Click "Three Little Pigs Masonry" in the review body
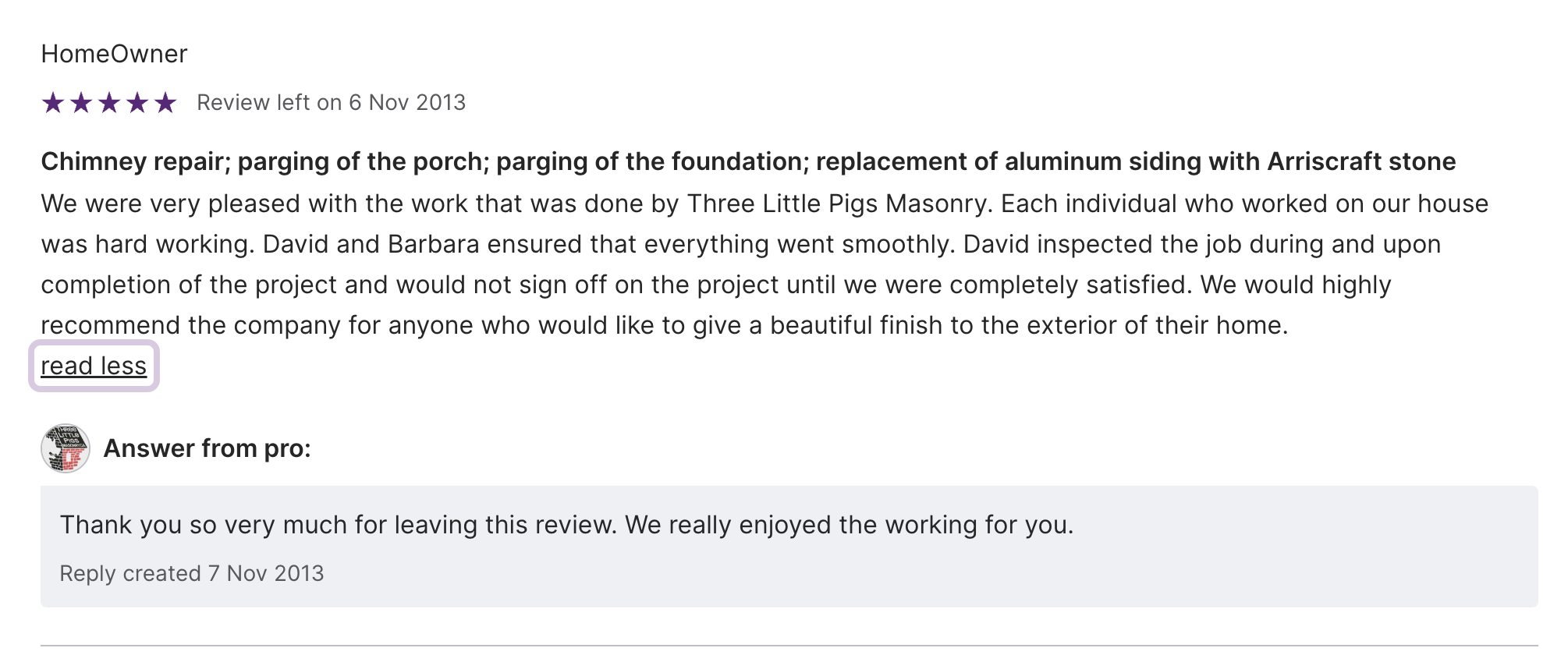1568x655 pixels. coord(837,204)
